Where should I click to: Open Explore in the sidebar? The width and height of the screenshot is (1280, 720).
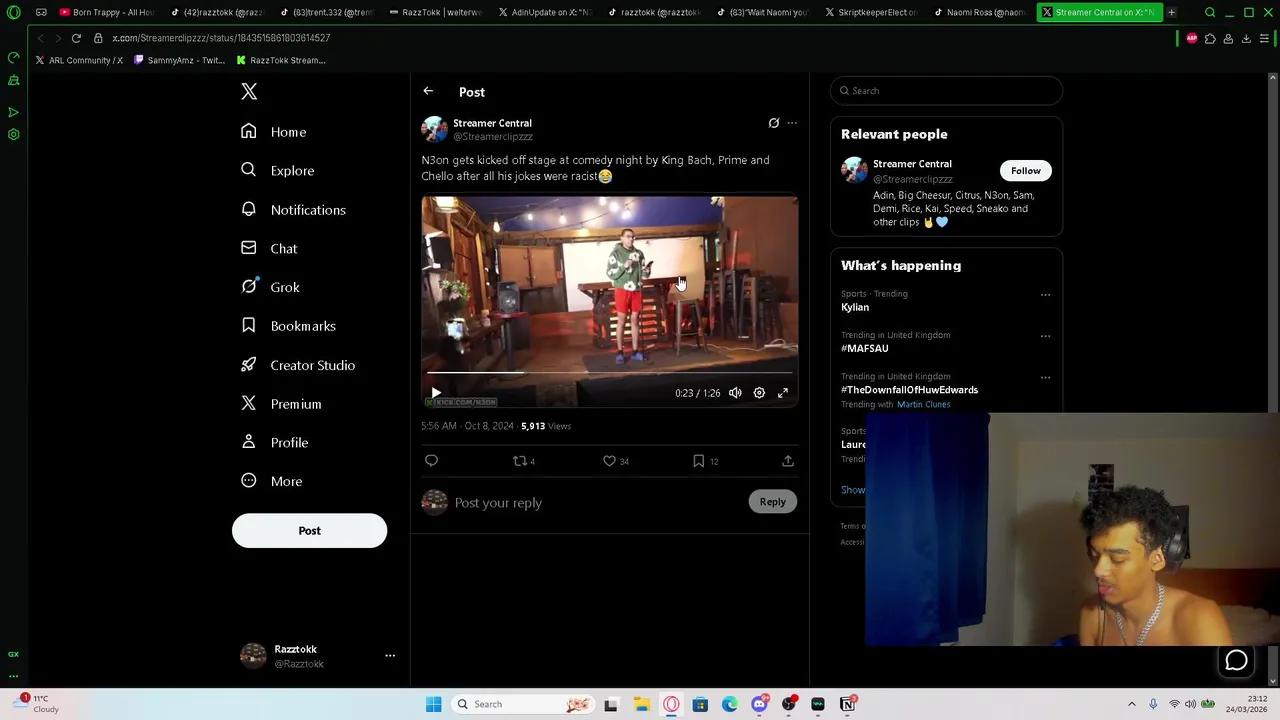277,171
